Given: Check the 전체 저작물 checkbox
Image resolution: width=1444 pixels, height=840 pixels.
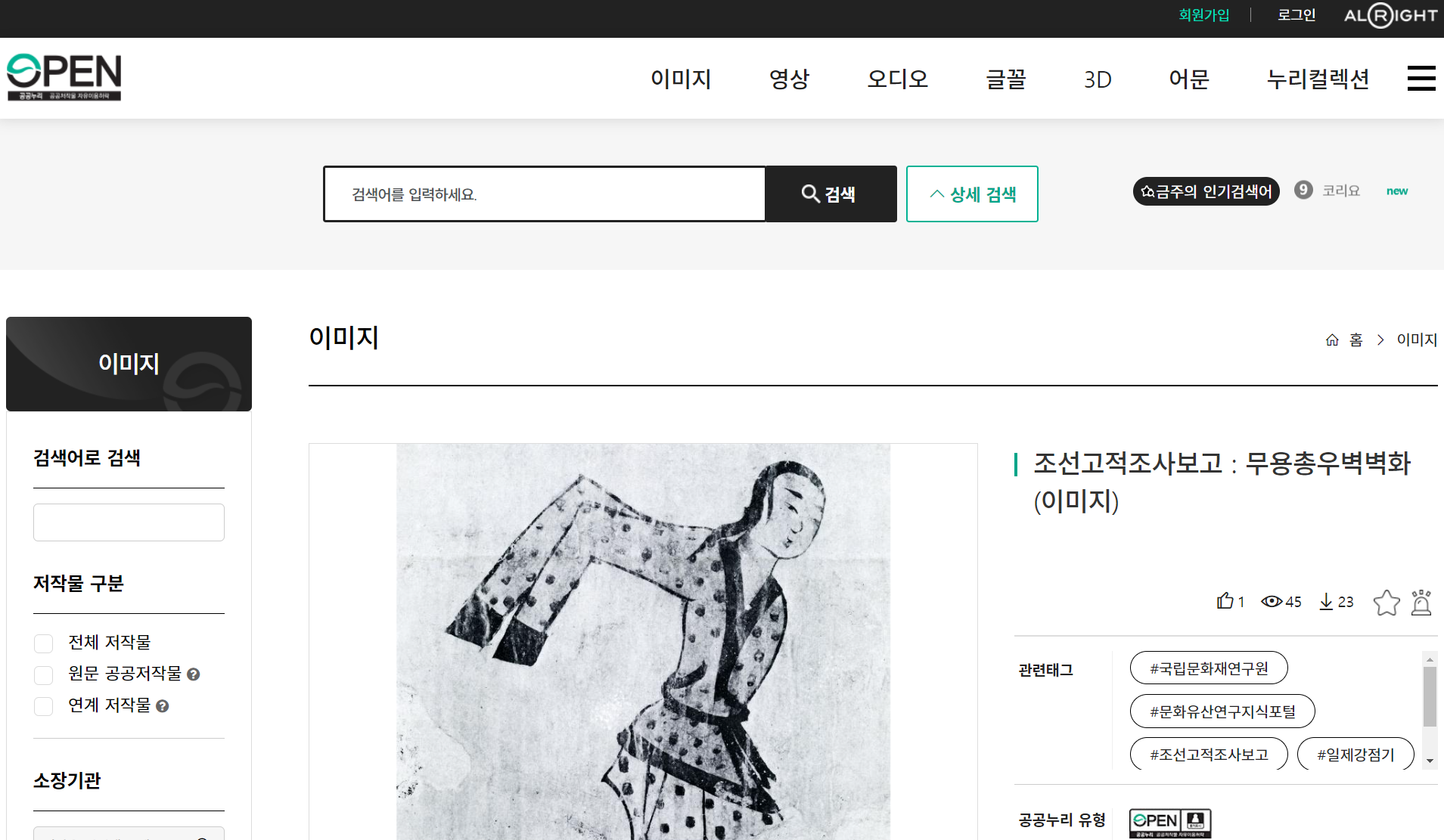Looking at the screenshot, I should point(44,643).
